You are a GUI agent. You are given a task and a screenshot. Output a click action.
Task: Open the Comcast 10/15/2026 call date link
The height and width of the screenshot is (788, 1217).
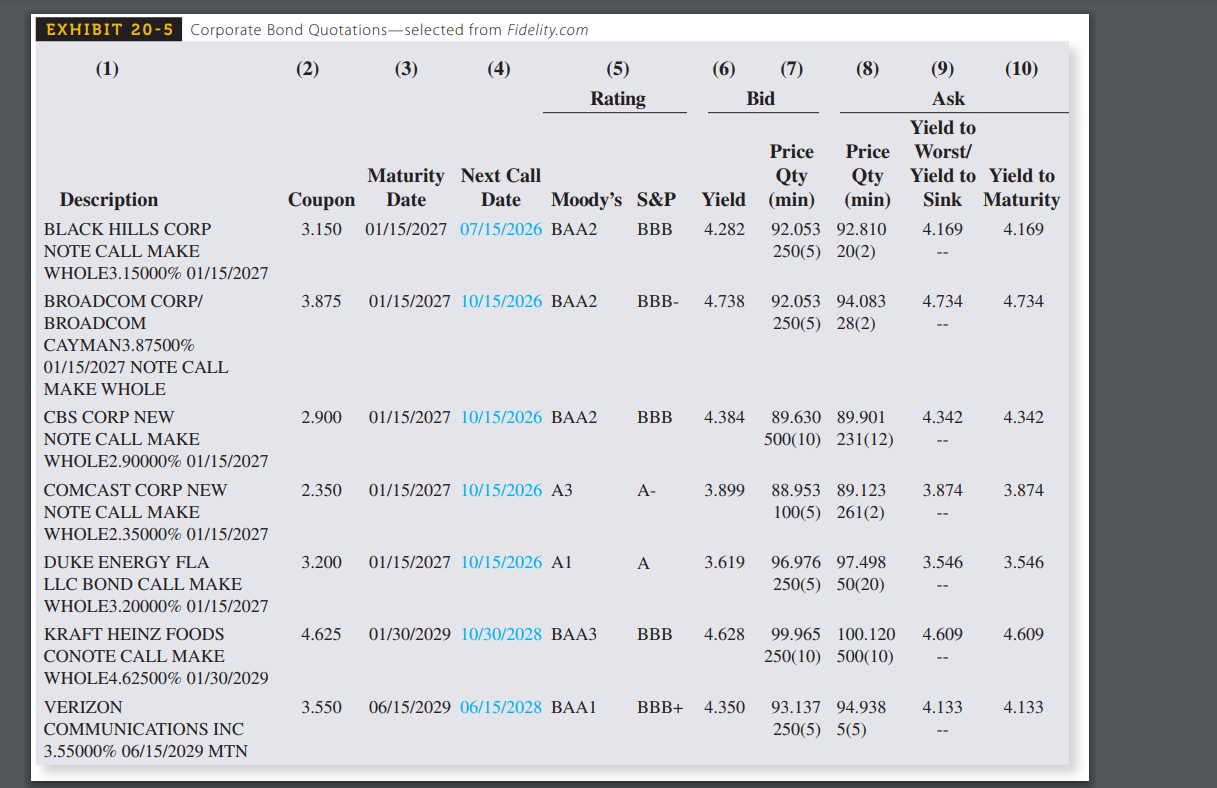500,490
